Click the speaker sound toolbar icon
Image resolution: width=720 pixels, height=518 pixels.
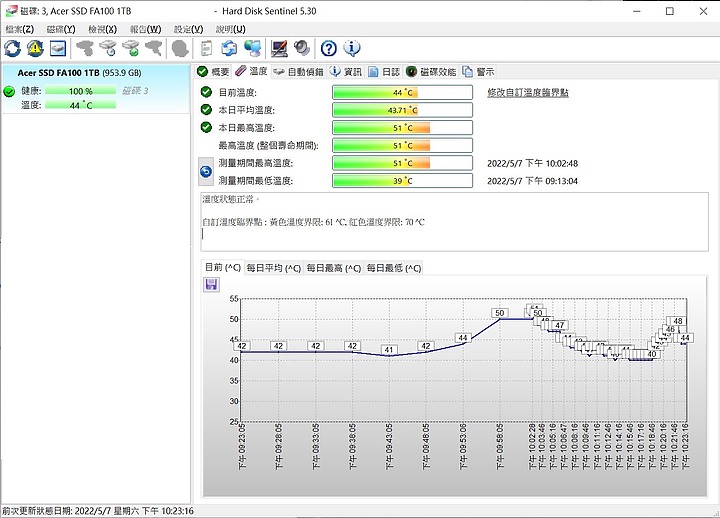[302, 48]
